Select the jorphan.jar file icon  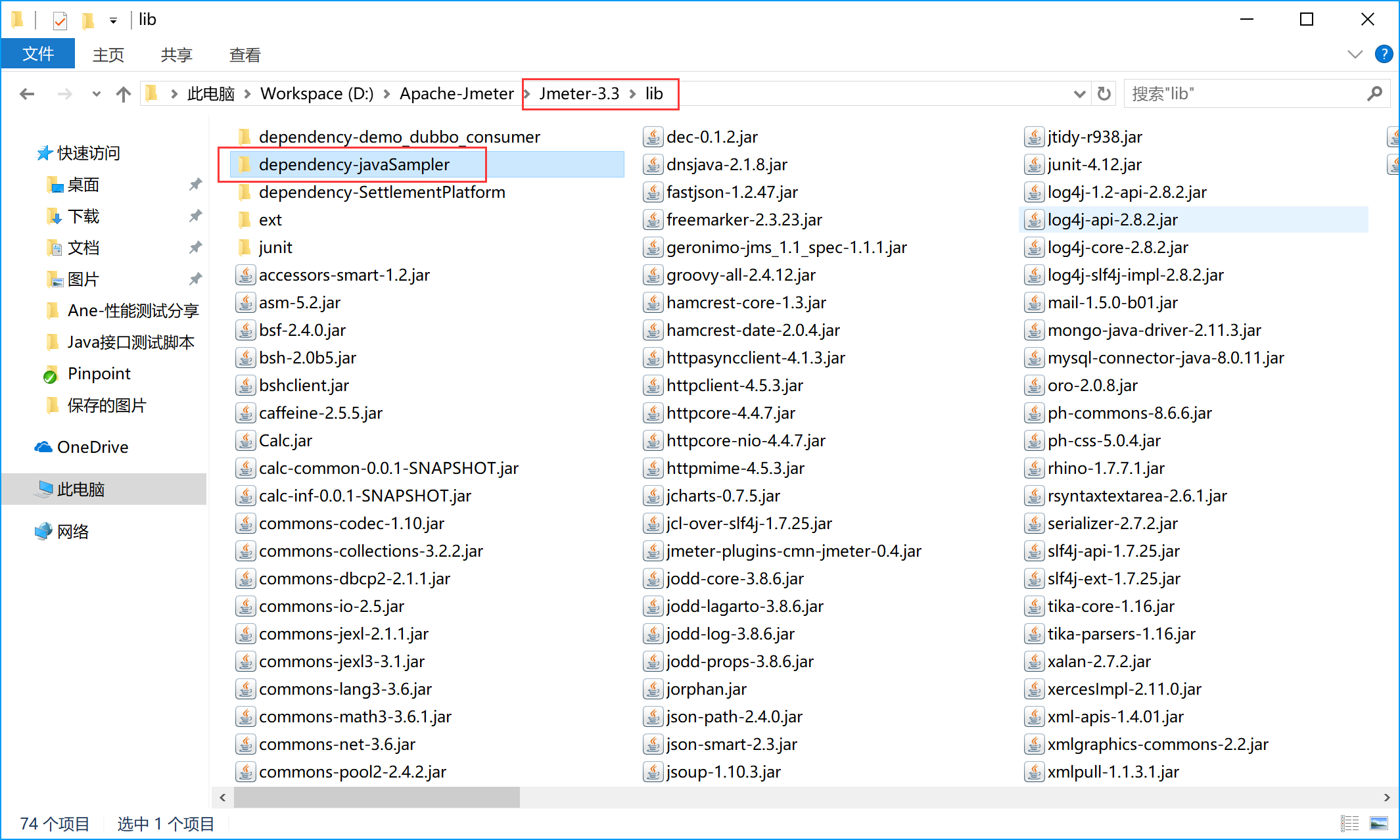coord(652,689)
